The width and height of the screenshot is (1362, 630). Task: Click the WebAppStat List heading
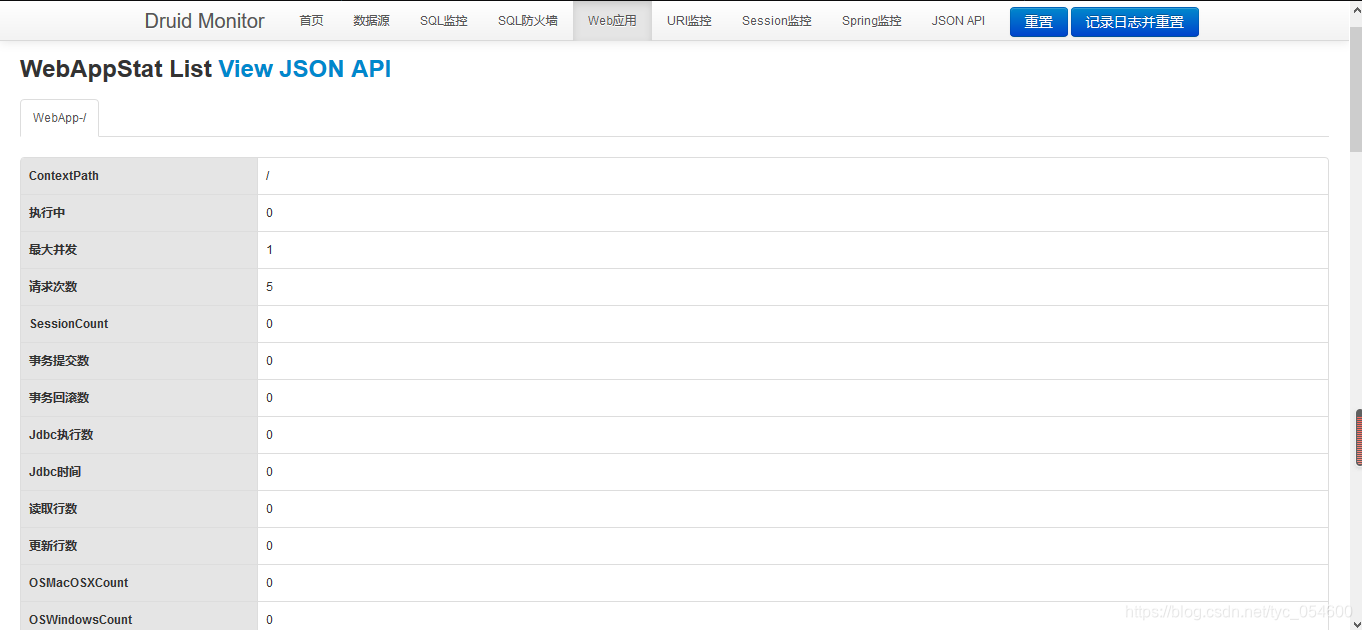[116, 69]
